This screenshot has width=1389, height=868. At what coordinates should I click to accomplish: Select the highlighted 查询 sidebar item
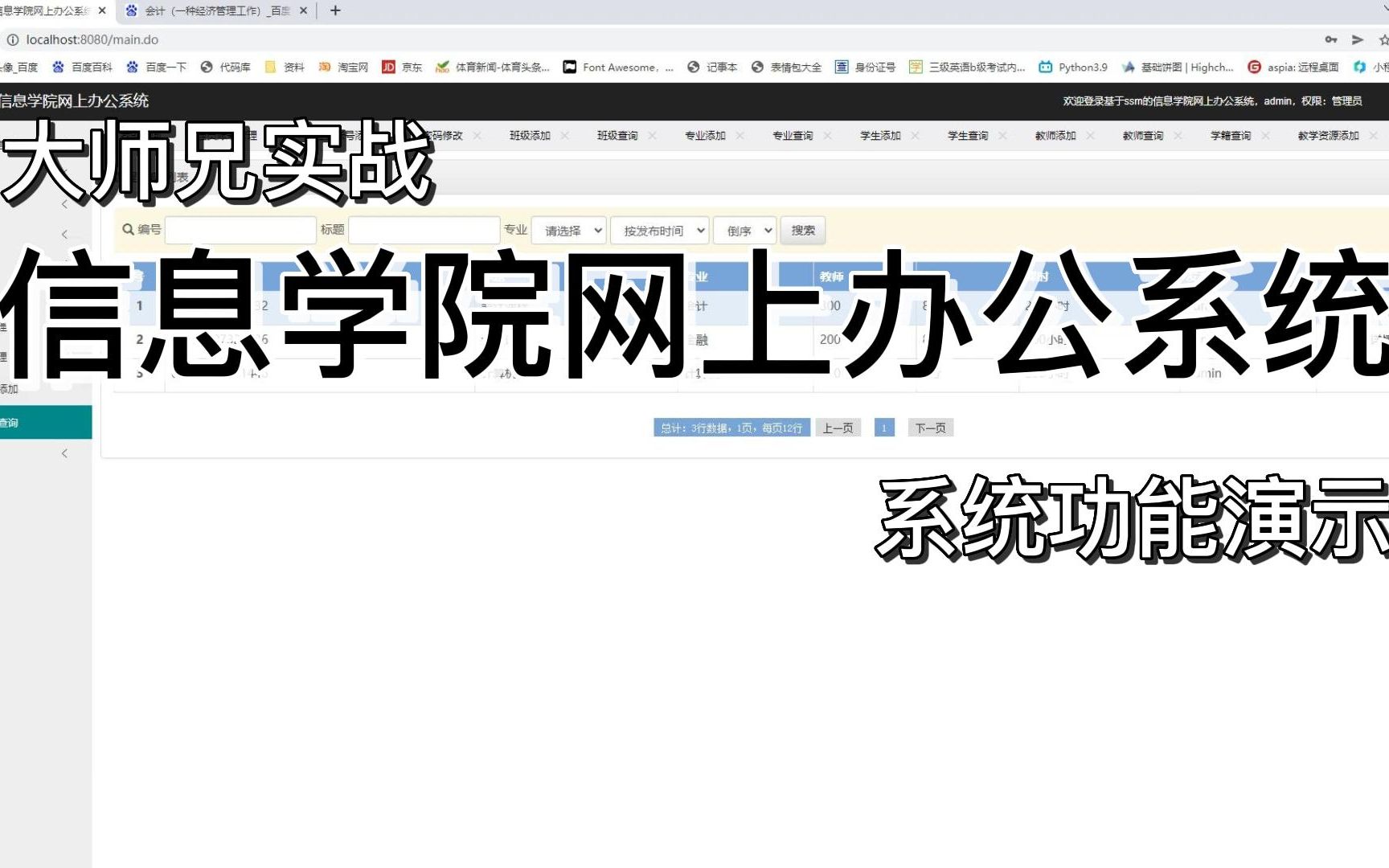(46, 423)
